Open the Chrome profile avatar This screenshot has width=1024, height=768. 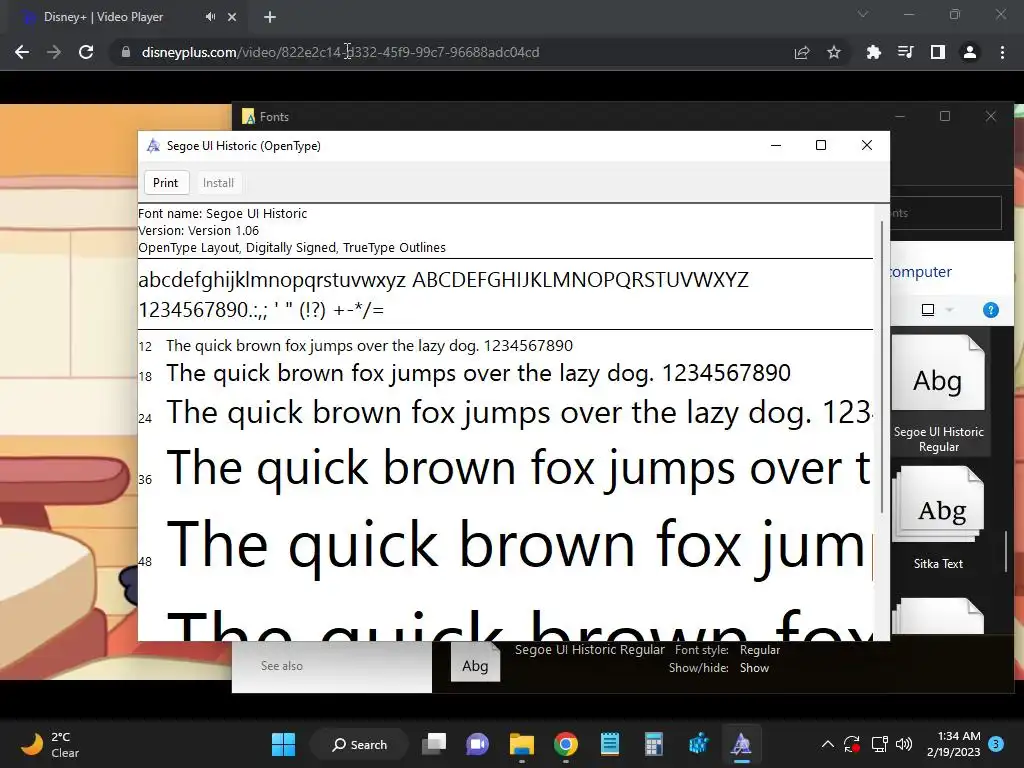click(970, 52)
